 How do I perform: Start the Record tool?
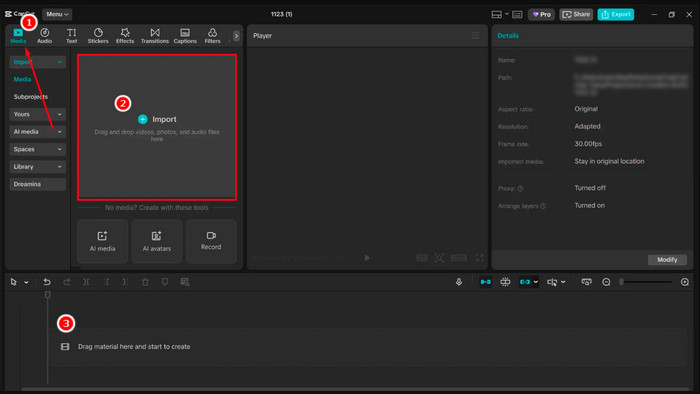(211, 241)
